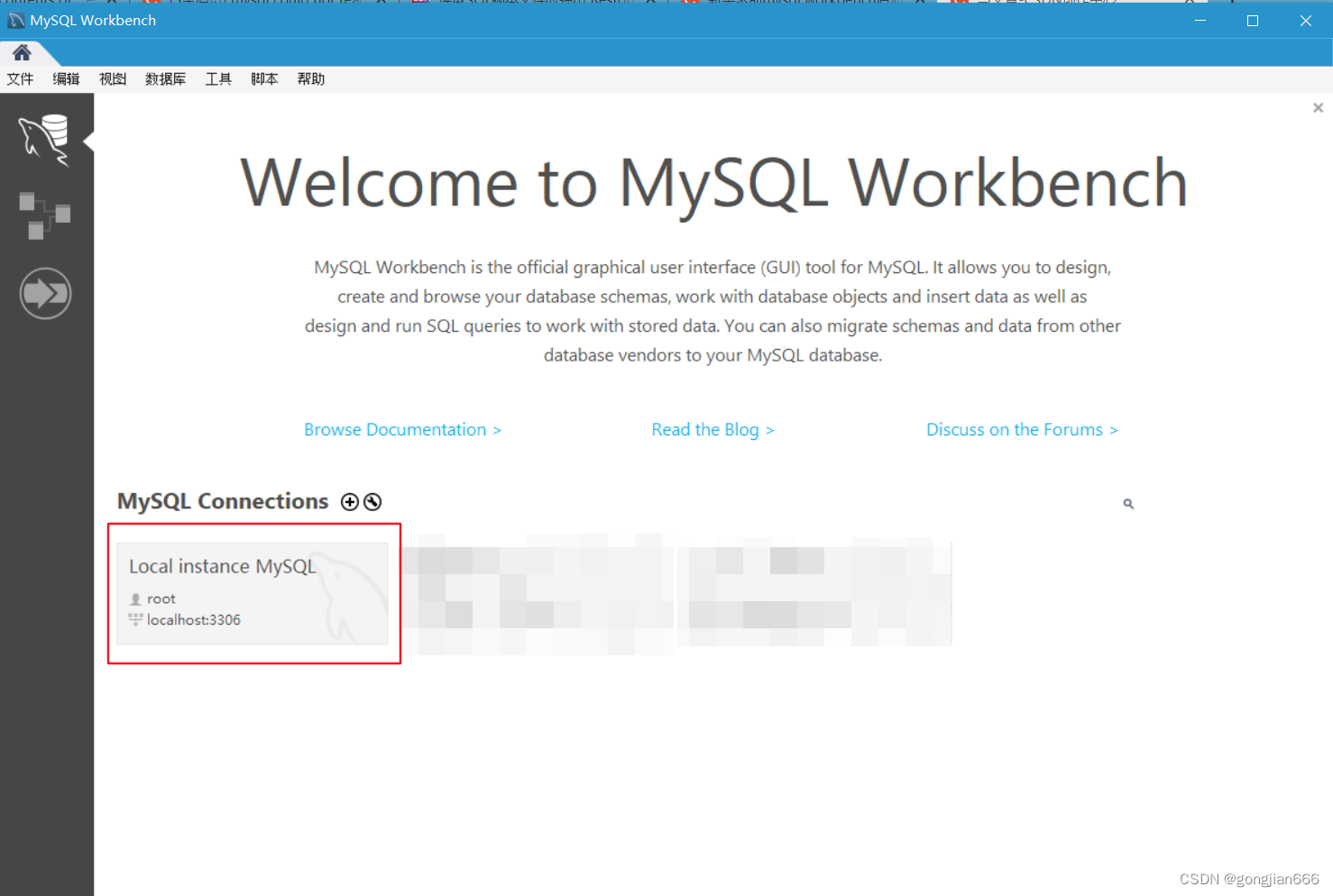Click the connections search magnifier icon
Image resolution: width=1333 pixels, height=896 pixels.
1128,504
